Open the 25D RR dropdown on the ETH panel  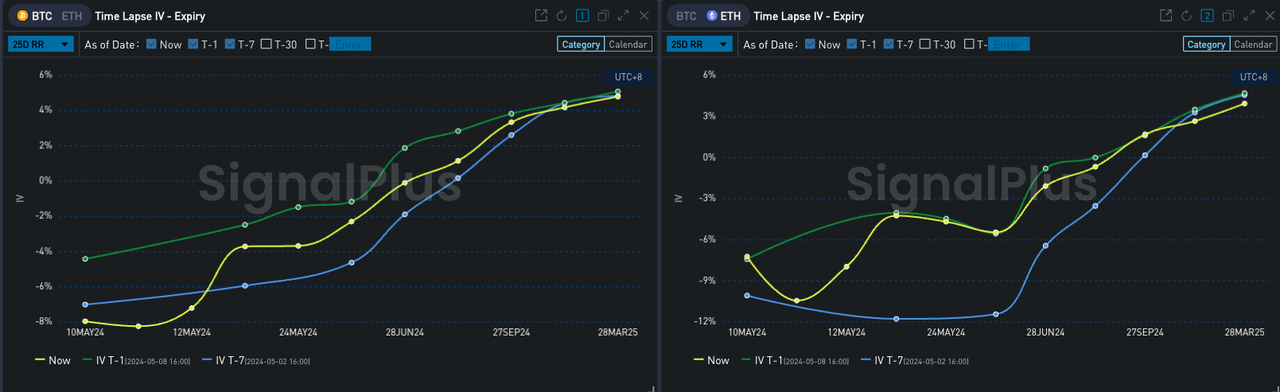click(699, 44)
